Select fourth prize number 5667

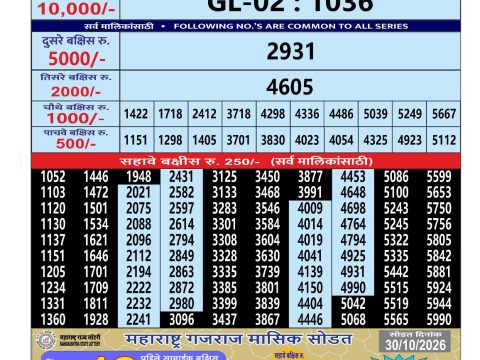[x=444, y=114]
